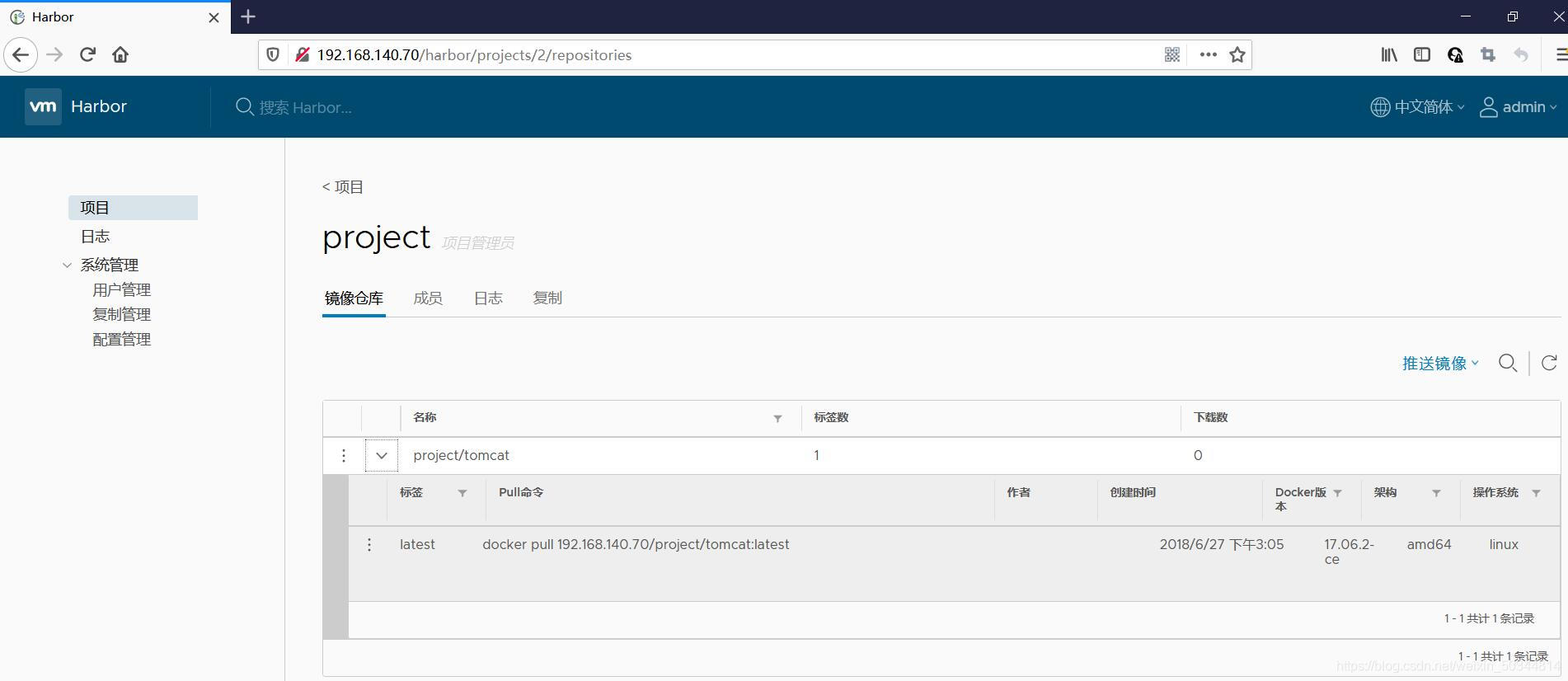Viewport: 1568px width, 681px height.
Task: Open 用户管理 in the sidebar
Action: click(122, 290)
